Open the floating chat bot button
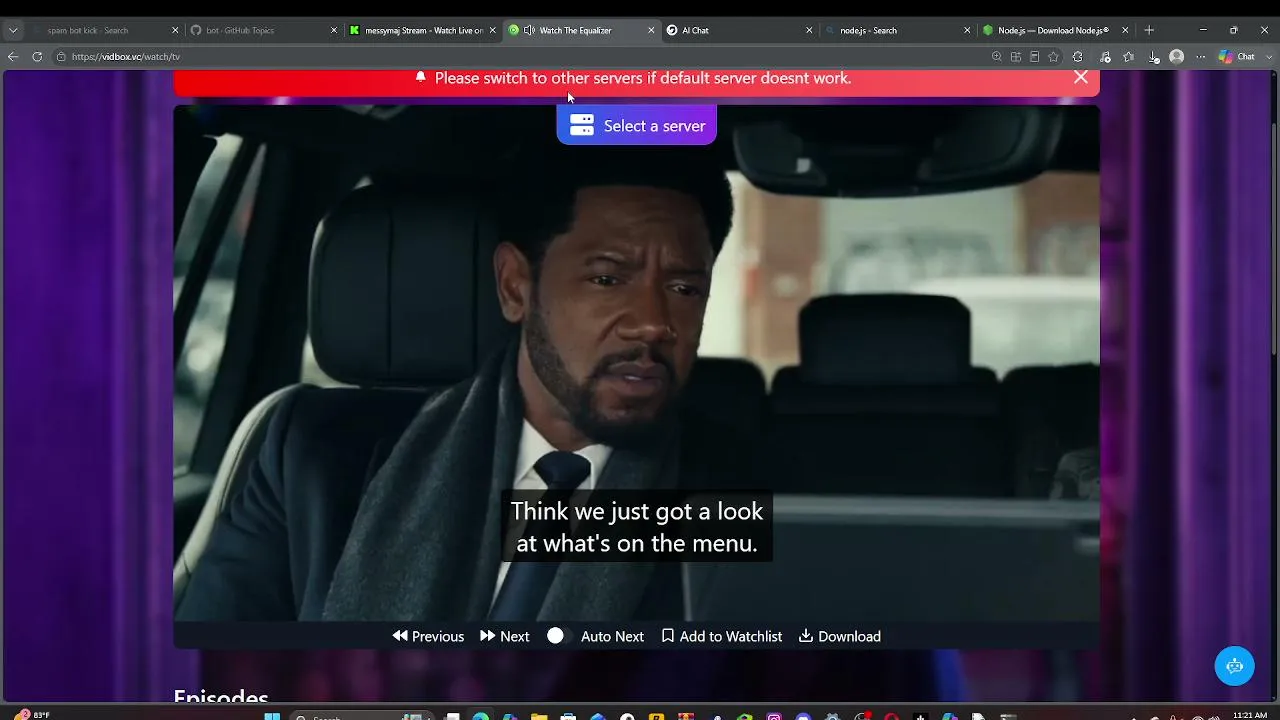The image size is (1280, 720). (1234, 666)
